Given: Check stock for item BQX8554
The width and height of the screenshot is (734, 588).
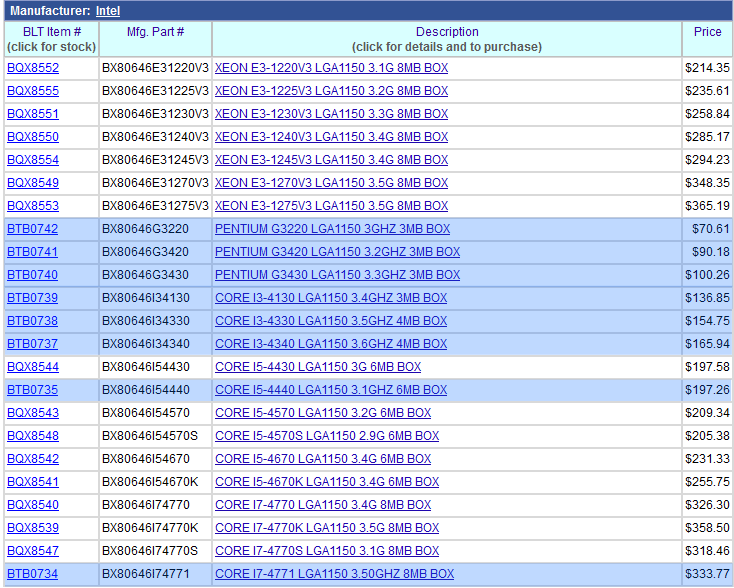Looking at the screenshot, I should (x=33, y=160).
